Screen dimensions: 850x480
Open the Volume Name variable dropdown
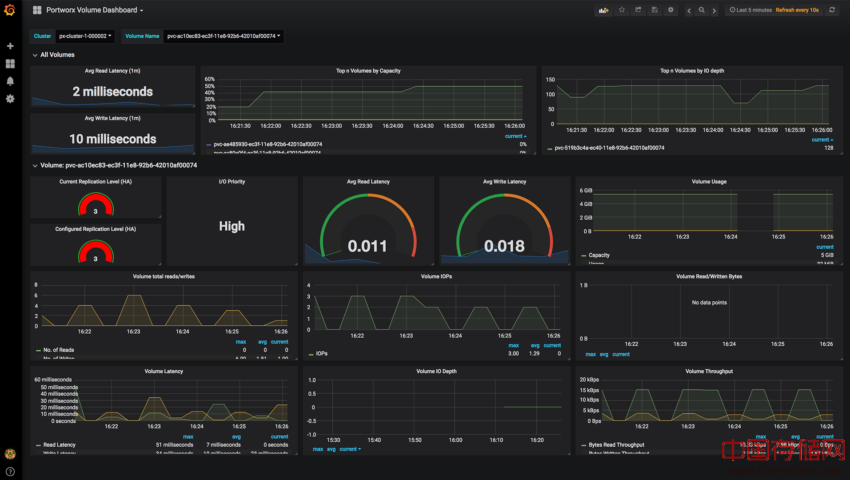click(x=223, y=36)
